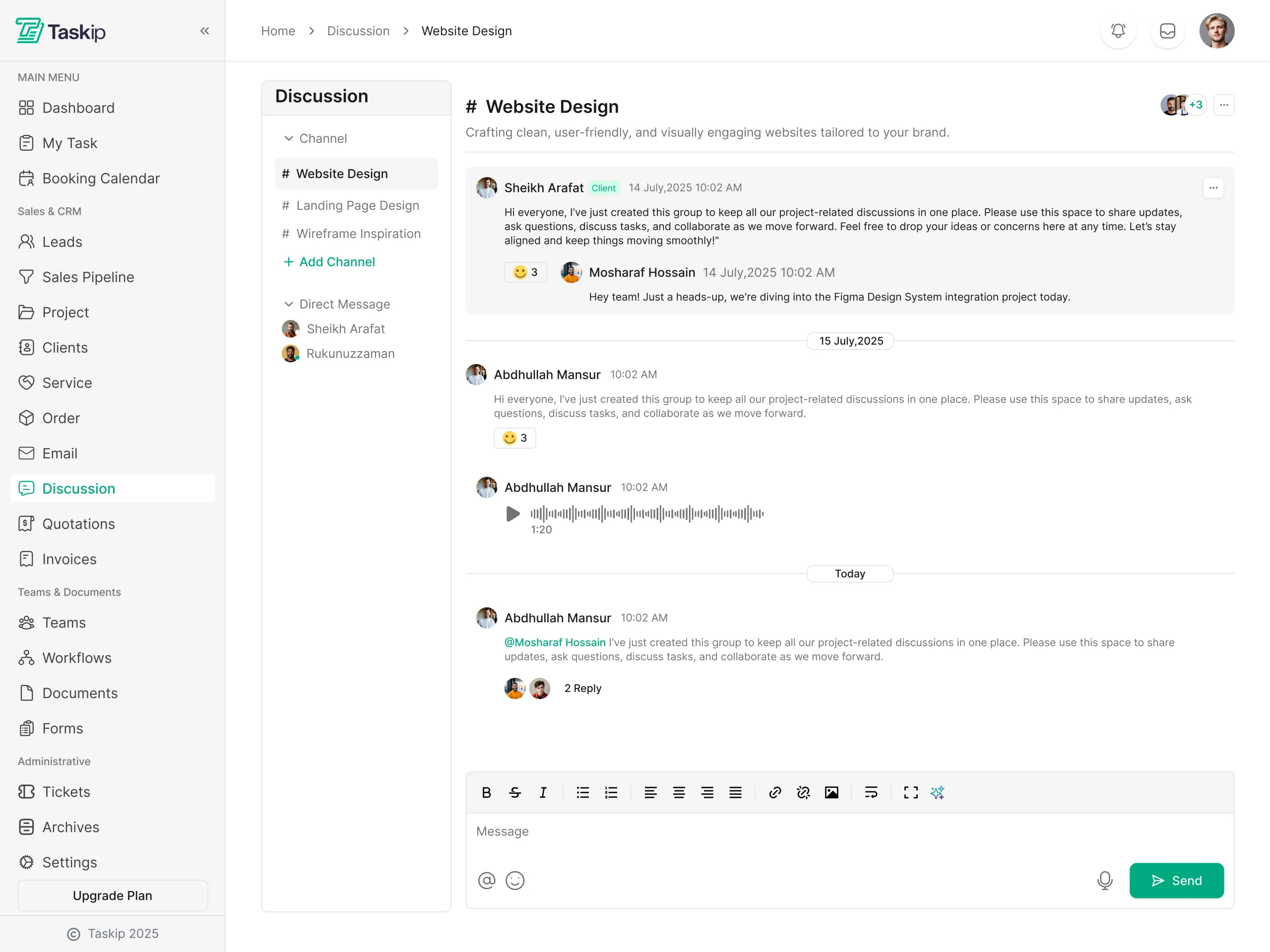Seek within the voice message waveform
The width and height of the screenshot is (1270, 952).
coord(646,514)
